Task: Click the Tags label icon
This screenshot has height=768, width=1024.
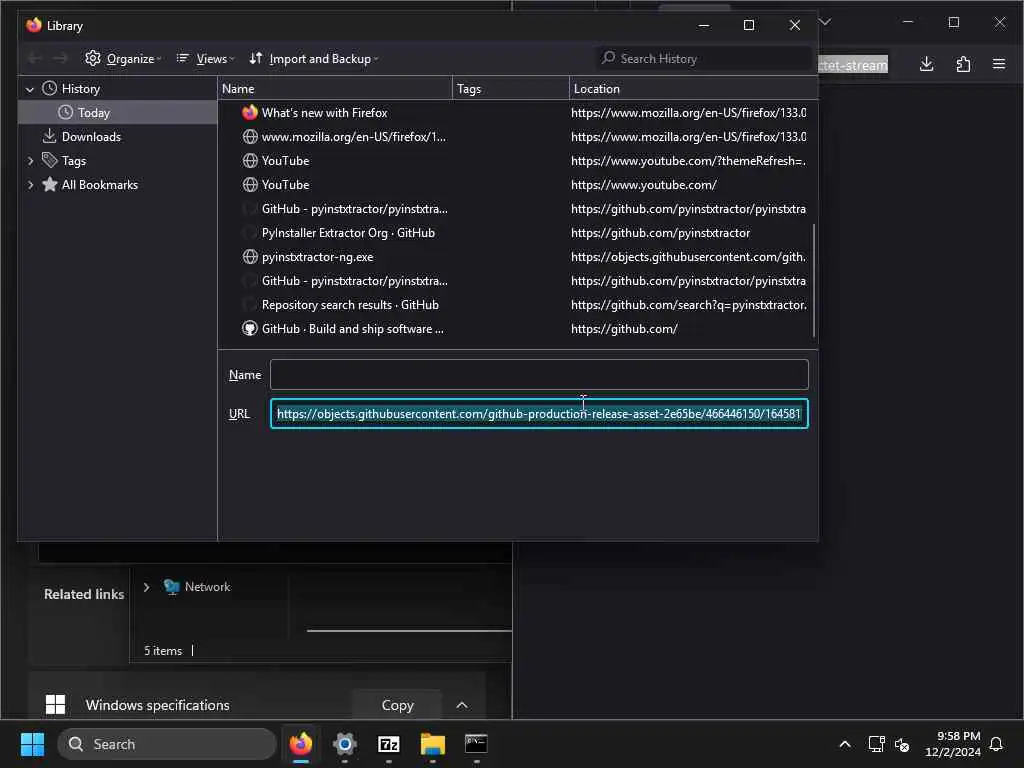Action: (50, 160)
